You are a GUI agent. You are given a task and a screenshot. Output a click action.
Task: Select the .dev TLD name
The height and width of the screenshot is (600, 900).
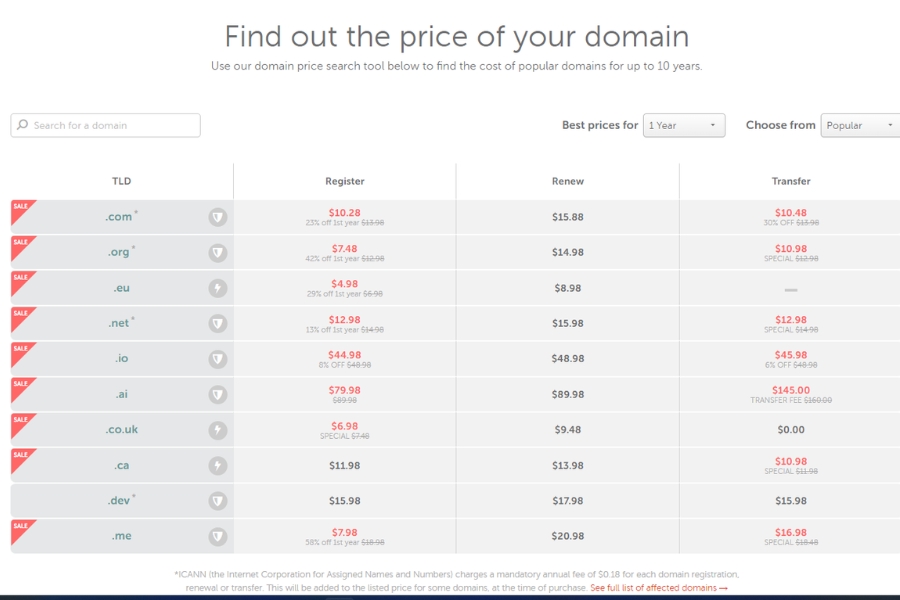119,501
